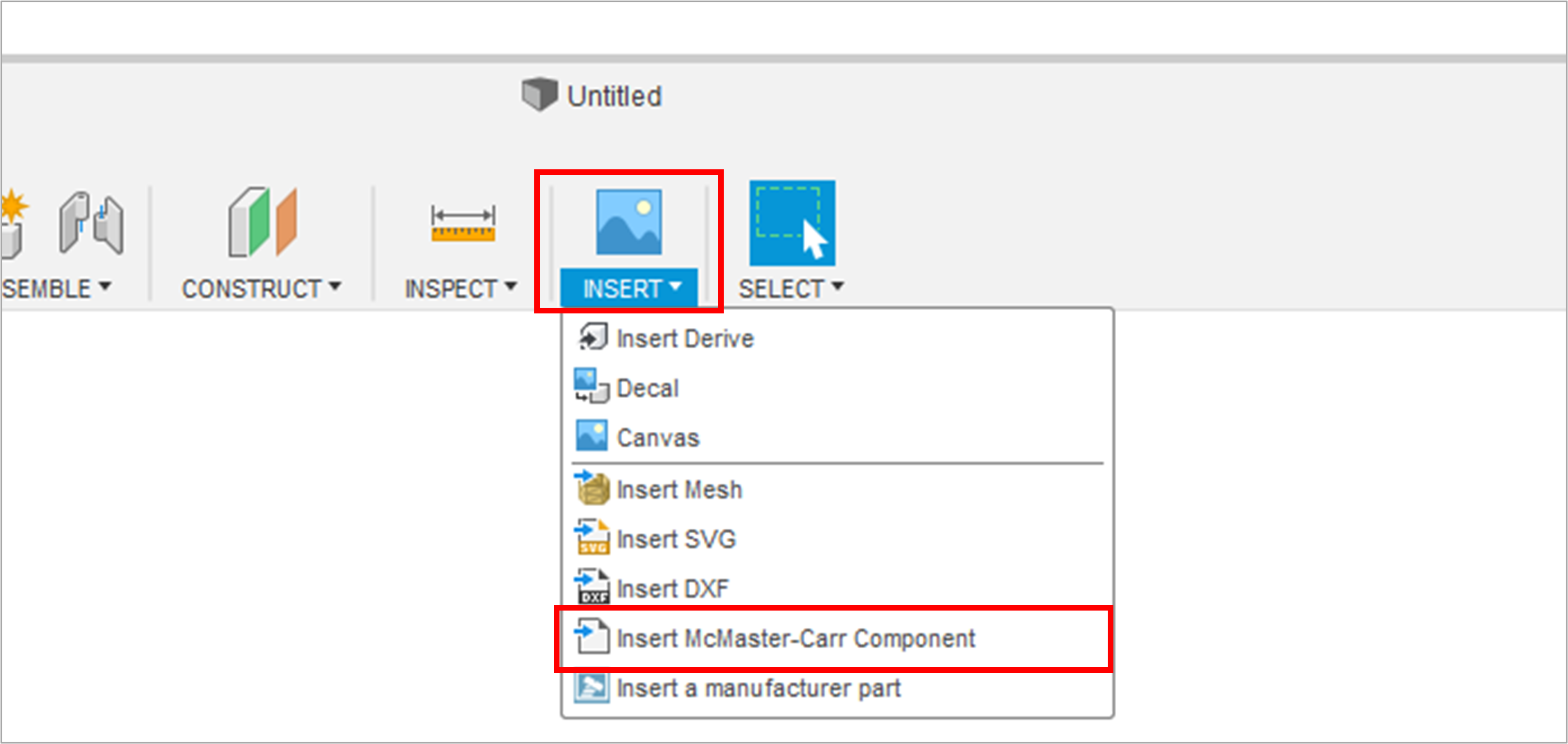Click the Decal icon in menu
Image resolution: width=1568 pixels, height=744 pixels.
(x=591, y=386)
